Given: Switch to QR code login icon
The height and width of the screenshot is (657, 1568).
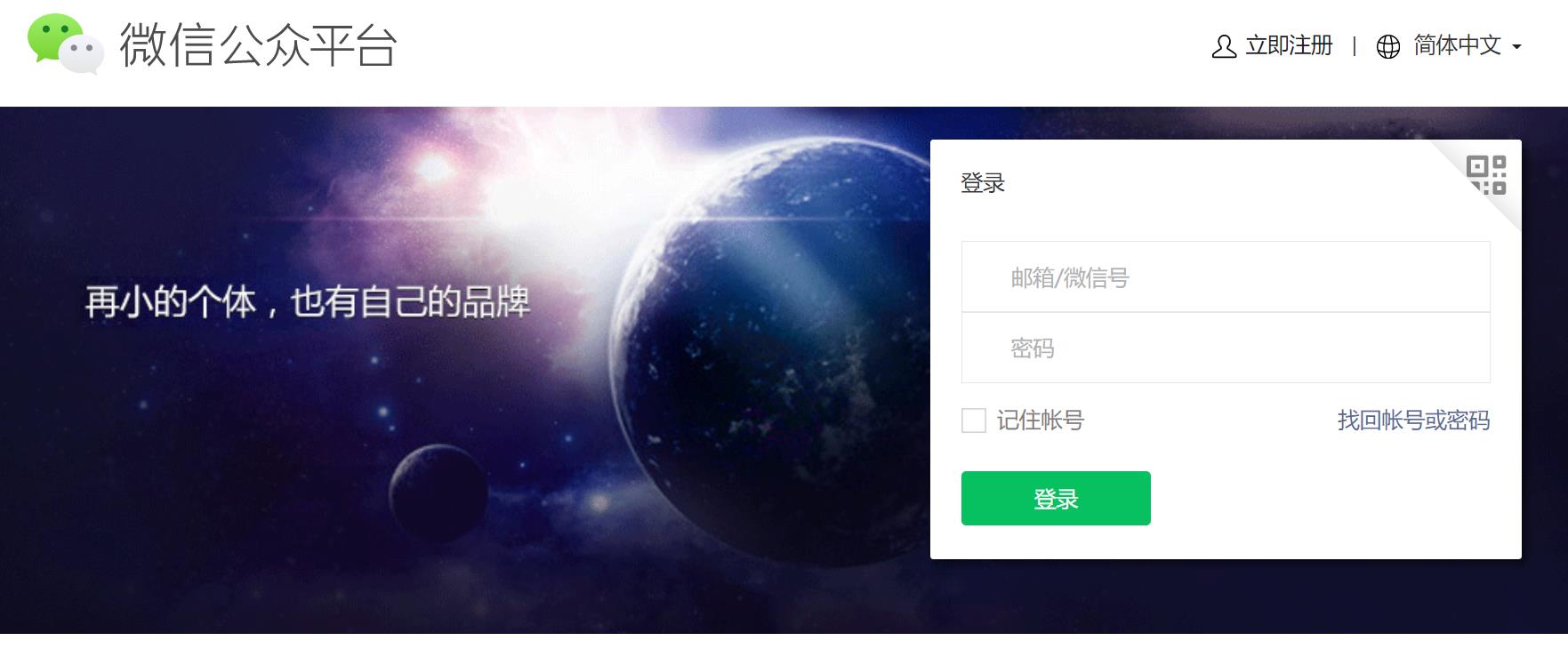Looking at the screenshot, I should coord(1486,175).
